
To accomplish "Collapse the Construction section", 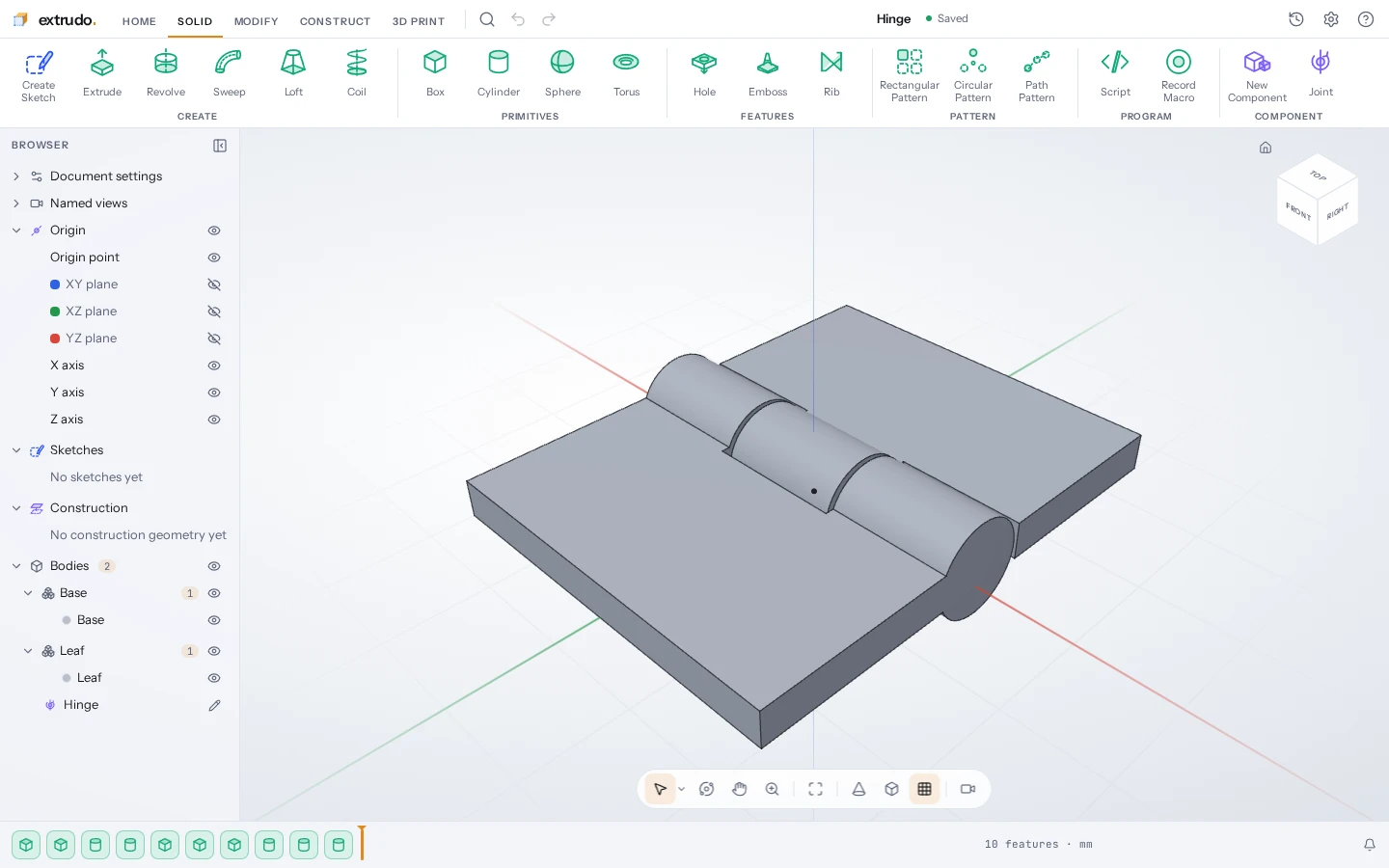I will point(16,508).
